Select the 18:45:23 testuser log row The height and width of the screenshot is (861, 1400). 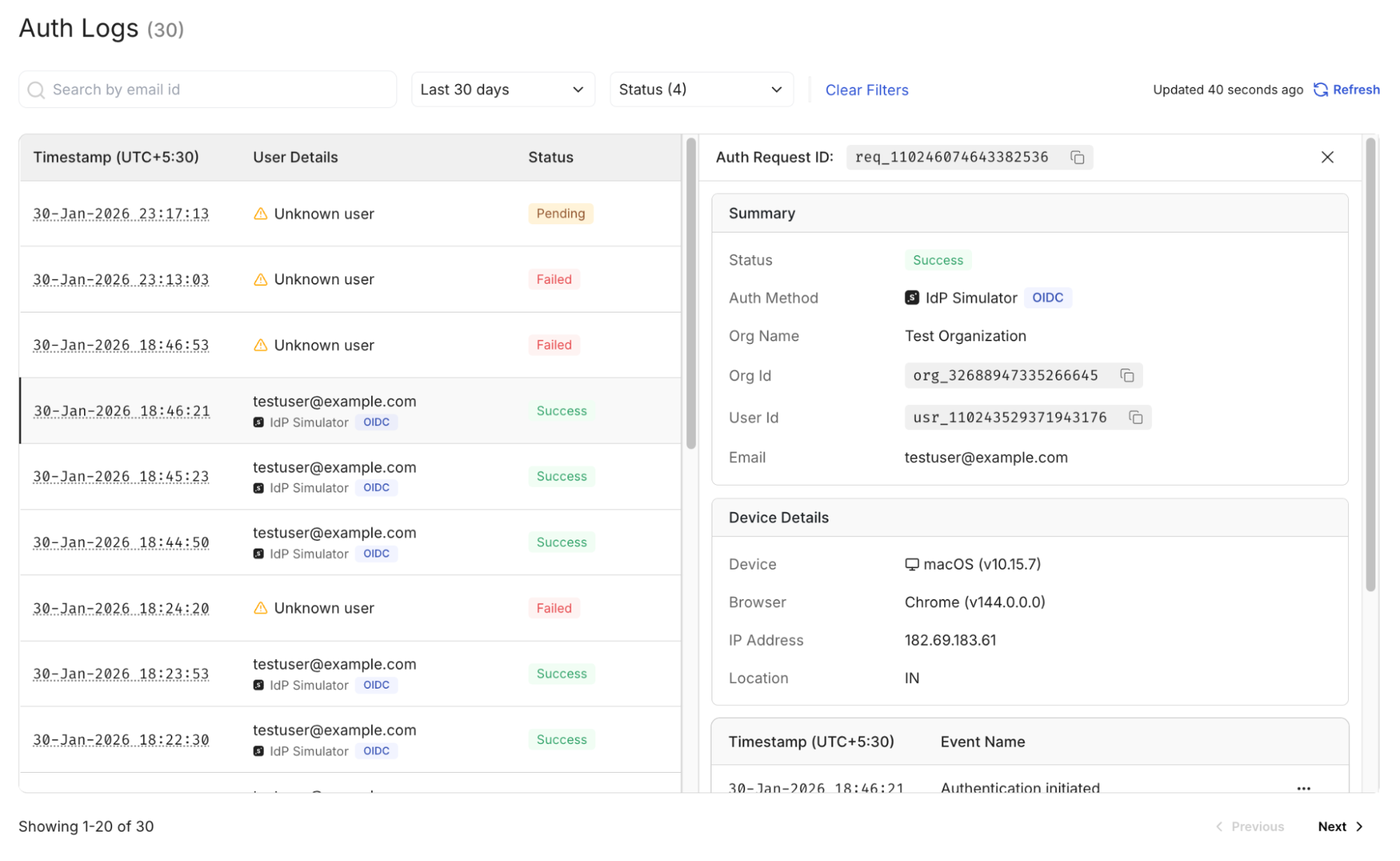click(350, 476)
